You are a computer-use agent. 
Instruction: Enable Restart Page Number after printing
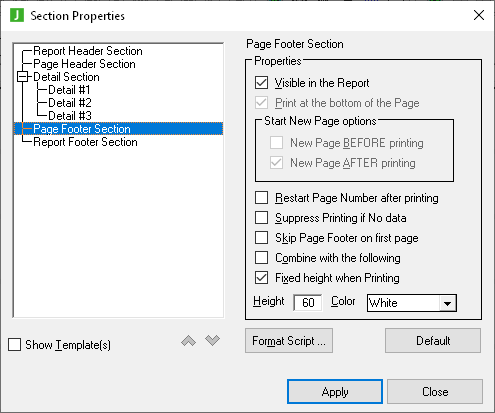pos(261,198)
